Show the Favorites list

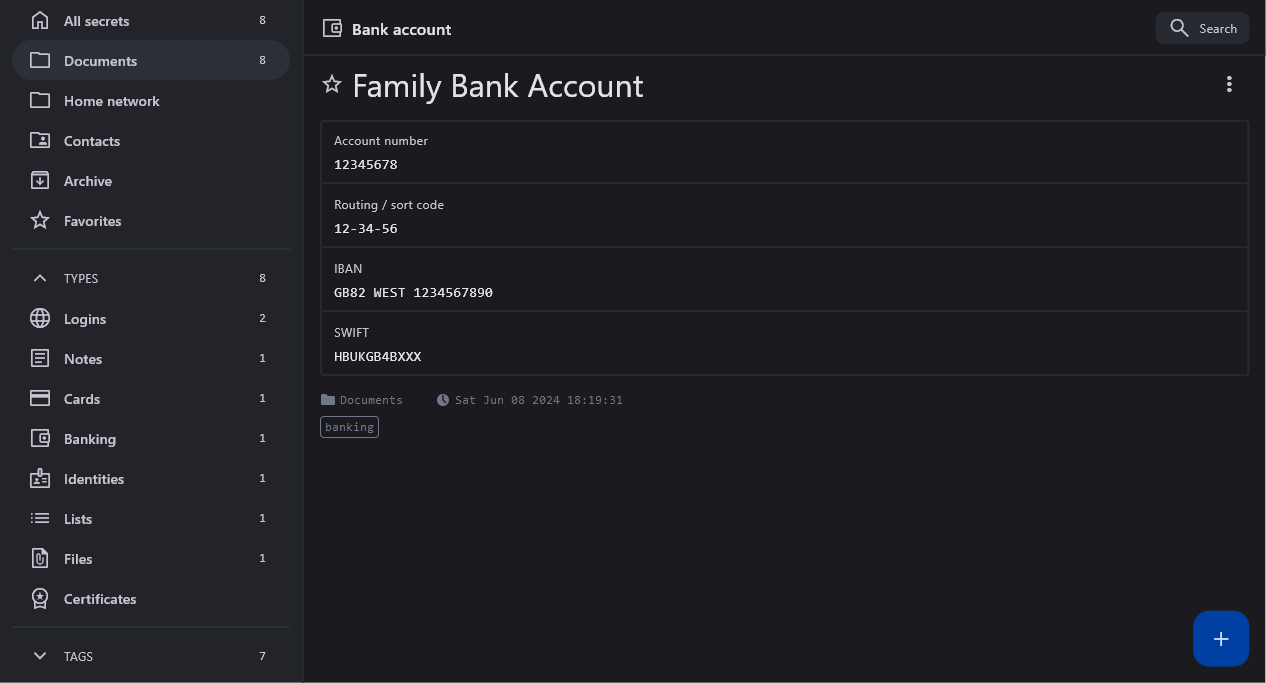click(92, 221)
